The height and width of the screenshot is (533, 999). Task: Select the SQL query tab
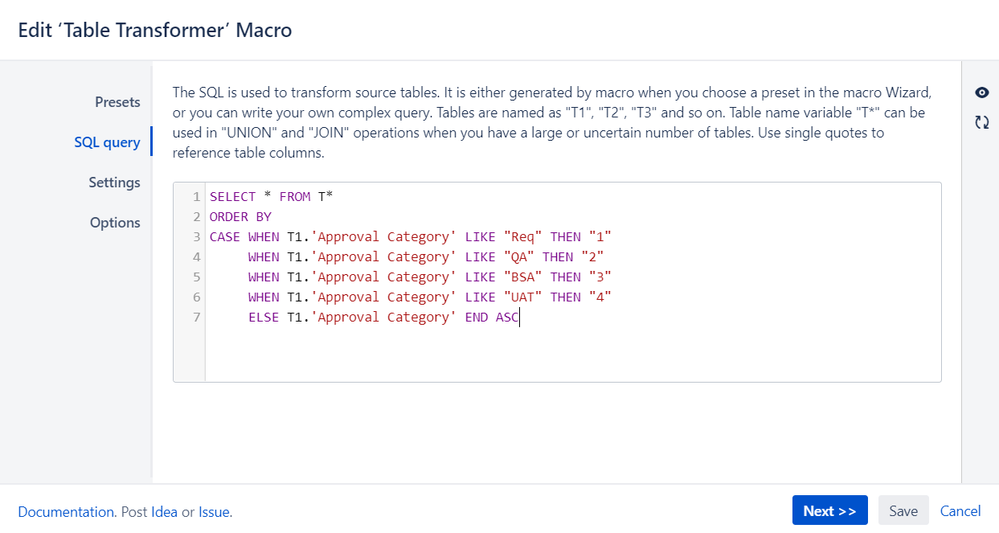click(x=107, y=142)
